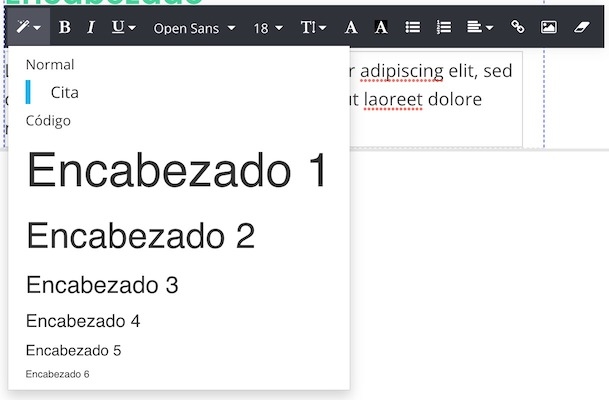Toggle underline formatting
The height and width of the screenshot is (400, 609).
click(123, 28)
